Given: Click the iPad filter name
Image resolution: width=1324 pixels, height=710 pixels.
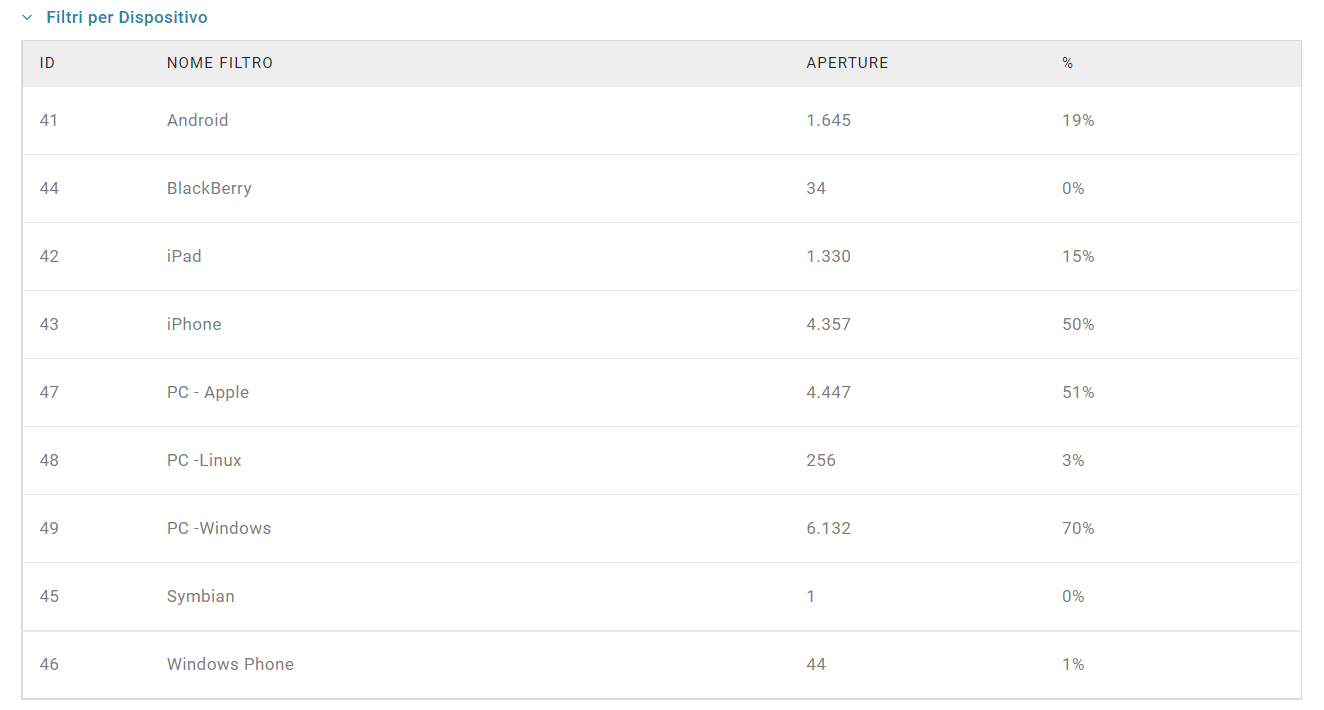Looking at the screenshot, I should click(184, 256).
